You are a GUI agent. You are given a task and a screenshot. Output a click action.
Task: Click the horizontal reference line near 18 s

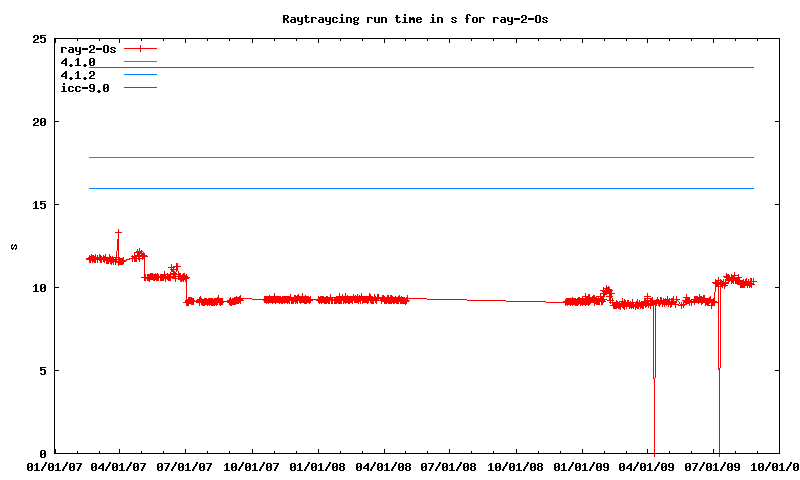420,157
